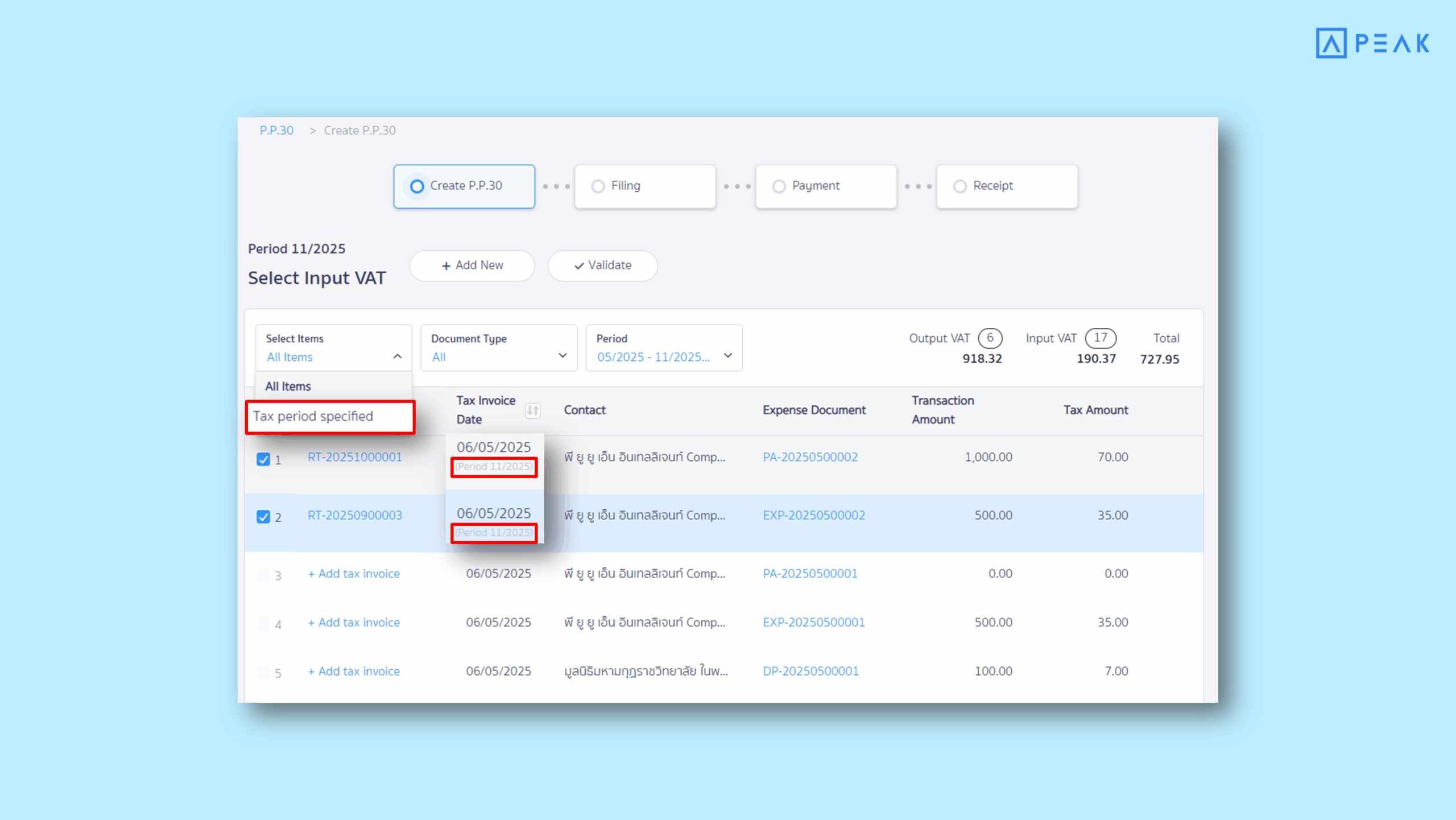Check the checkbox on row 3
The image size is (1456, 820).
point(263,575)
